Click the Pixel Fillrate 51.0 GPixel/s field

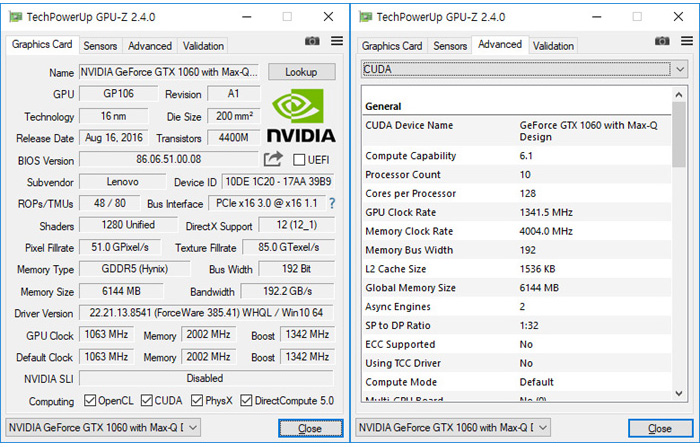pos(120,247)
